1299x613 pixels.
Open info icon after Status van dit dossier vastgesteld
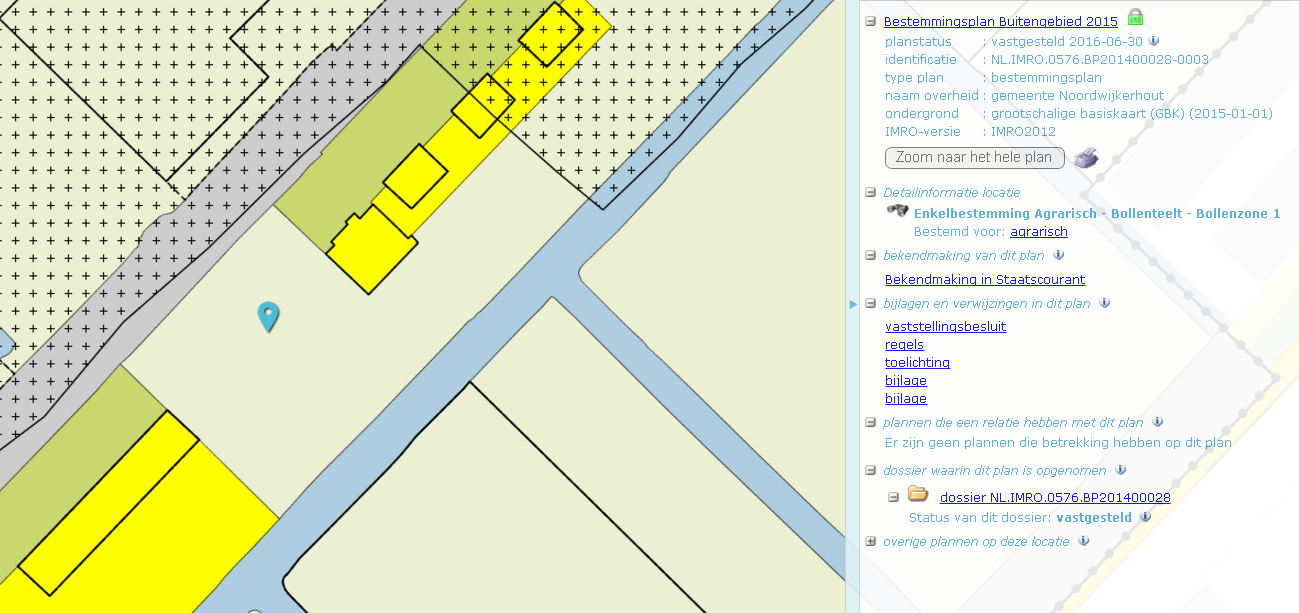click(1145, 517)
